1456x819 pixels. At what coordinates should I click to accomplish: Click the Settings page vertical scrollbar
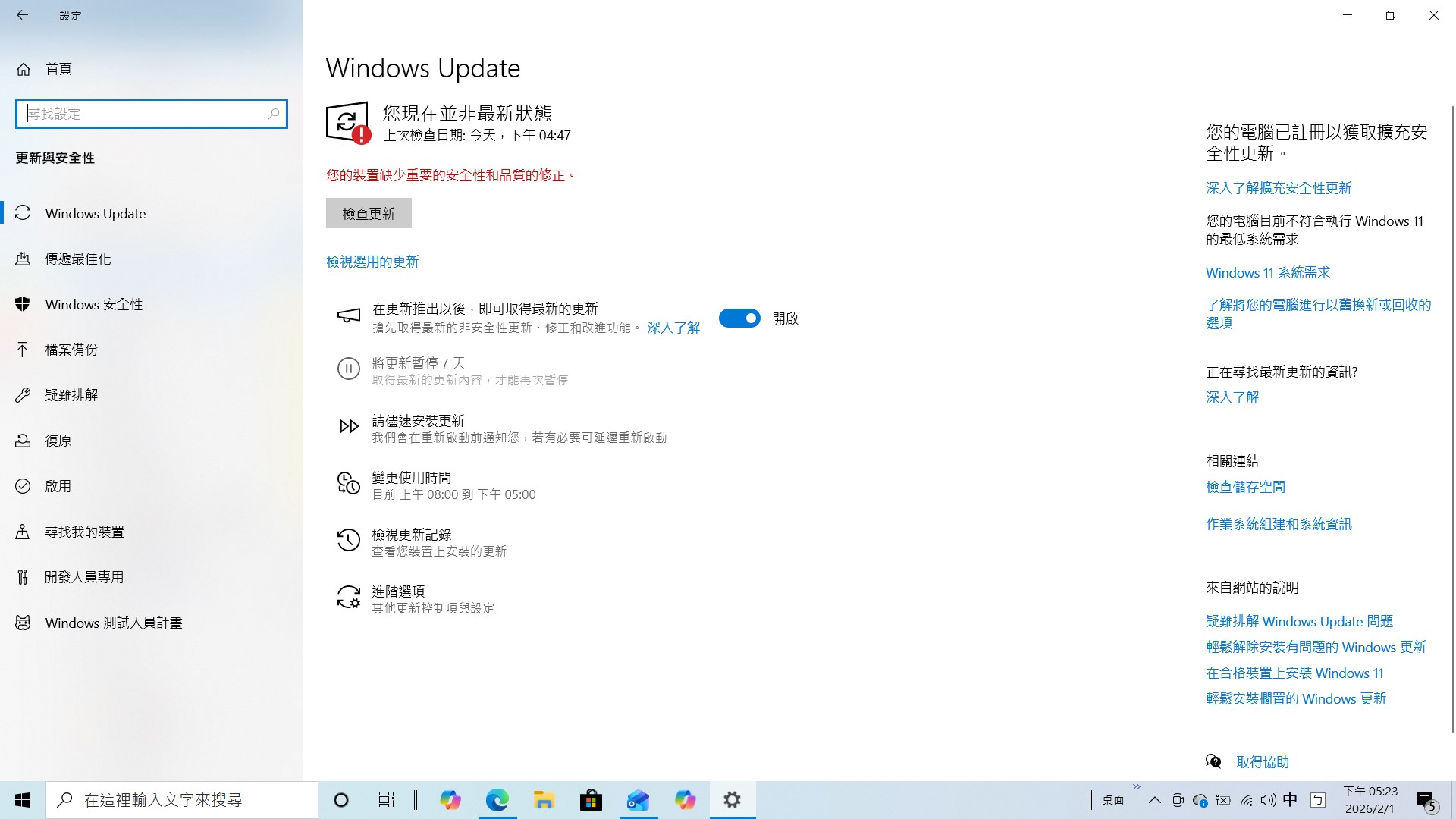coord(1452,419)
